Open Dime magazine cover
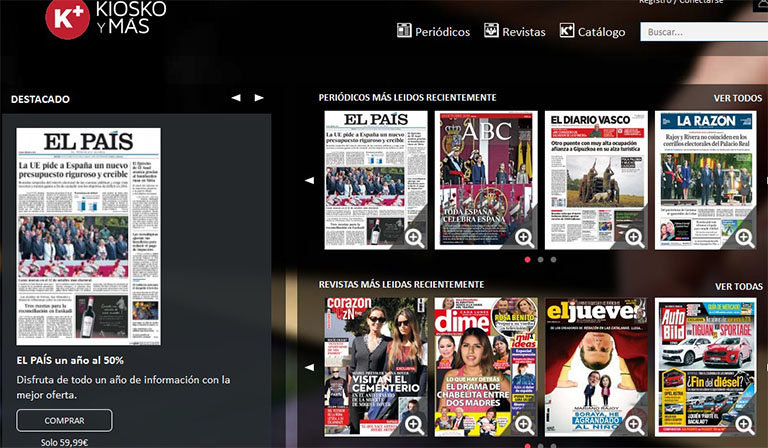 tap(486, 367)
